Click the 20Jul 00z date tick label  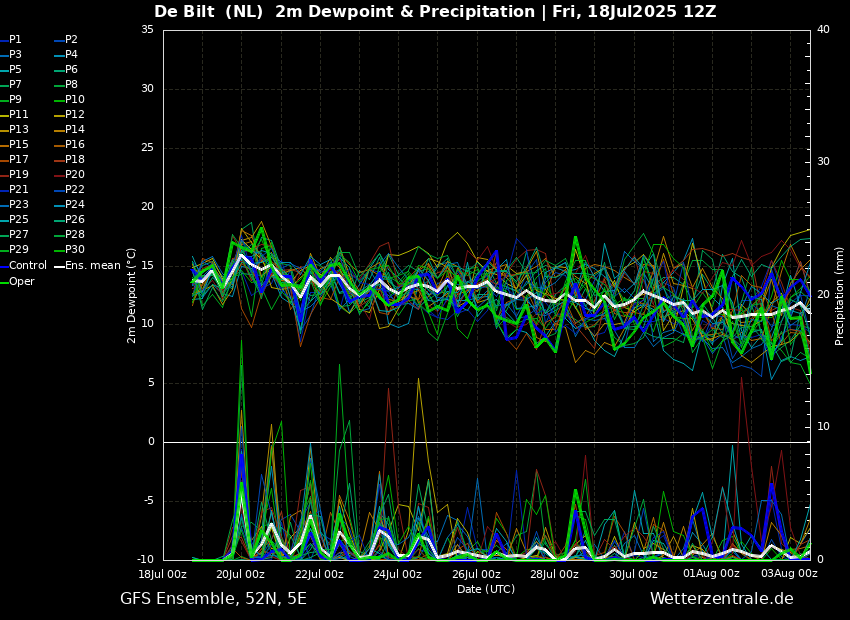240,574
